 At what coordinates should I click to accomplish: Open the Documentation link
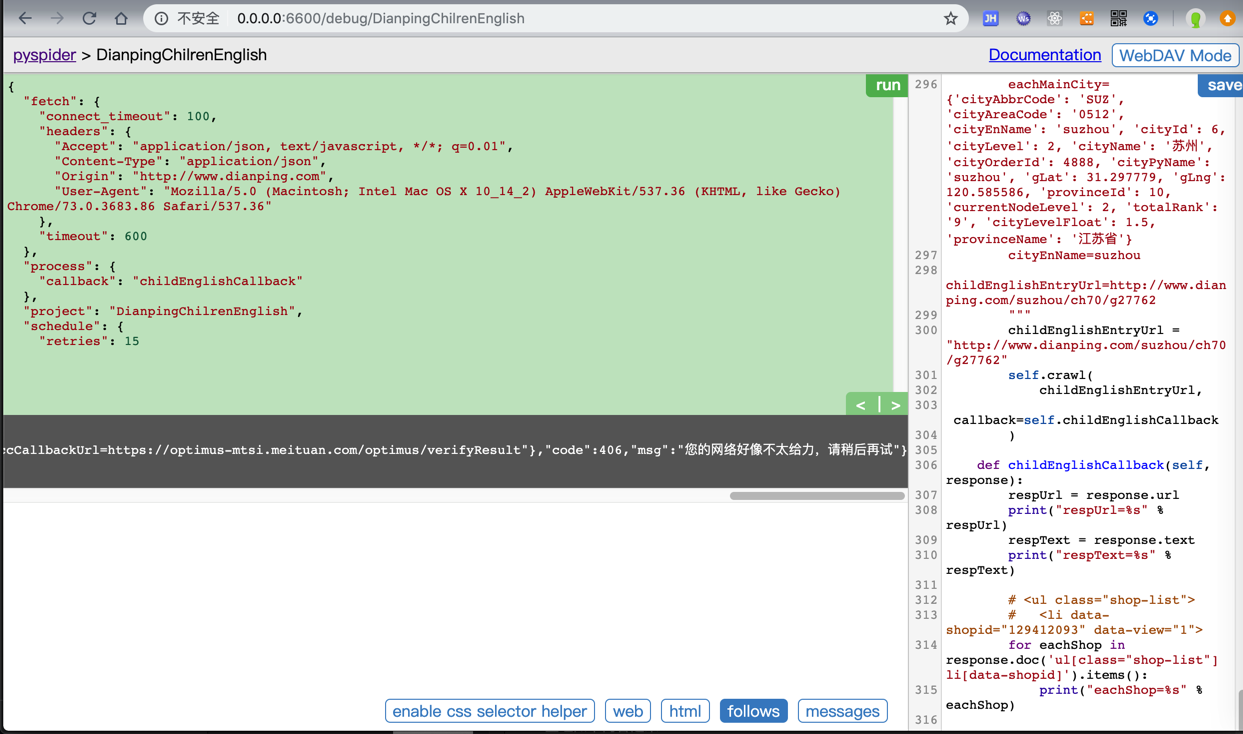(x=1044, y=55)
